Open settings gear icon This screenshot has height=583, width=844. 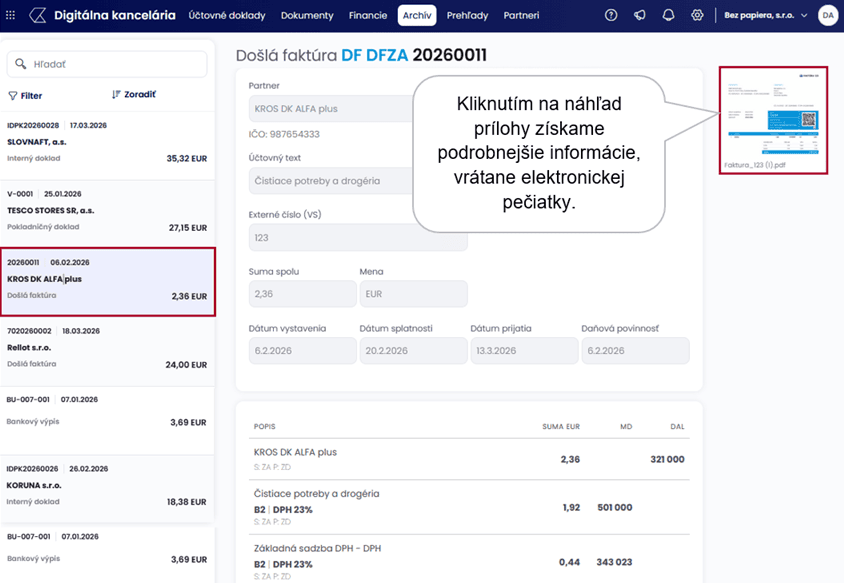697,15
